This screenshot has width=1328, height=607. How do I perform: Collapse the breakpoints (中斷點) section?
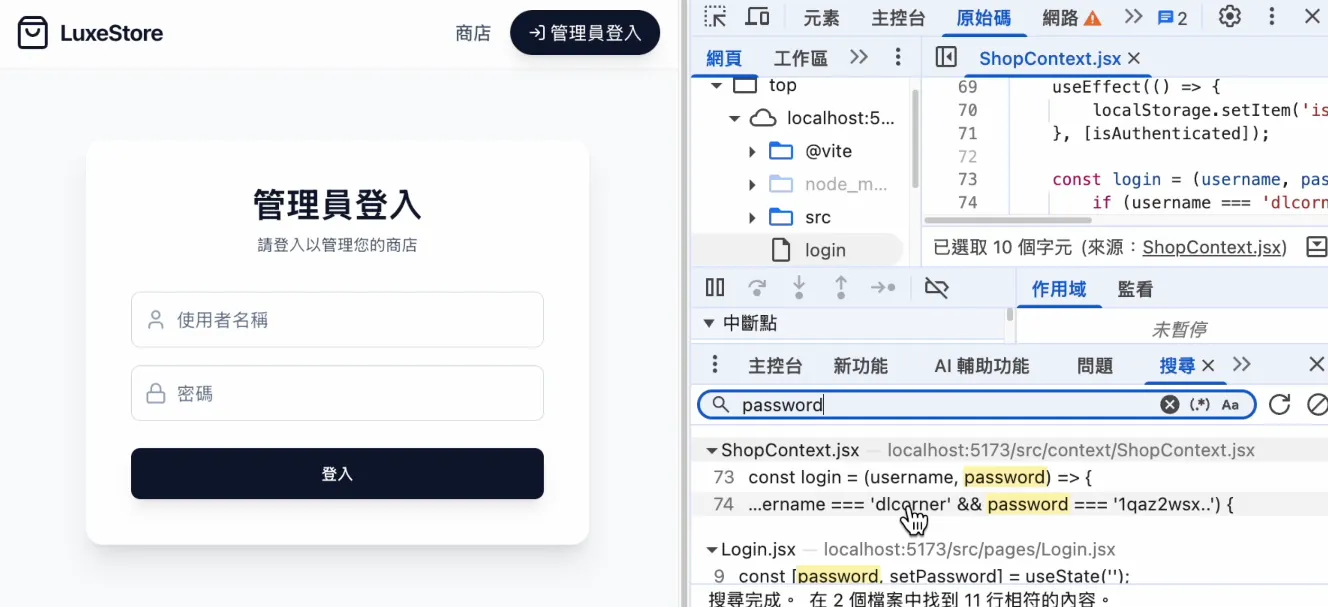click(x=708, y=323)
